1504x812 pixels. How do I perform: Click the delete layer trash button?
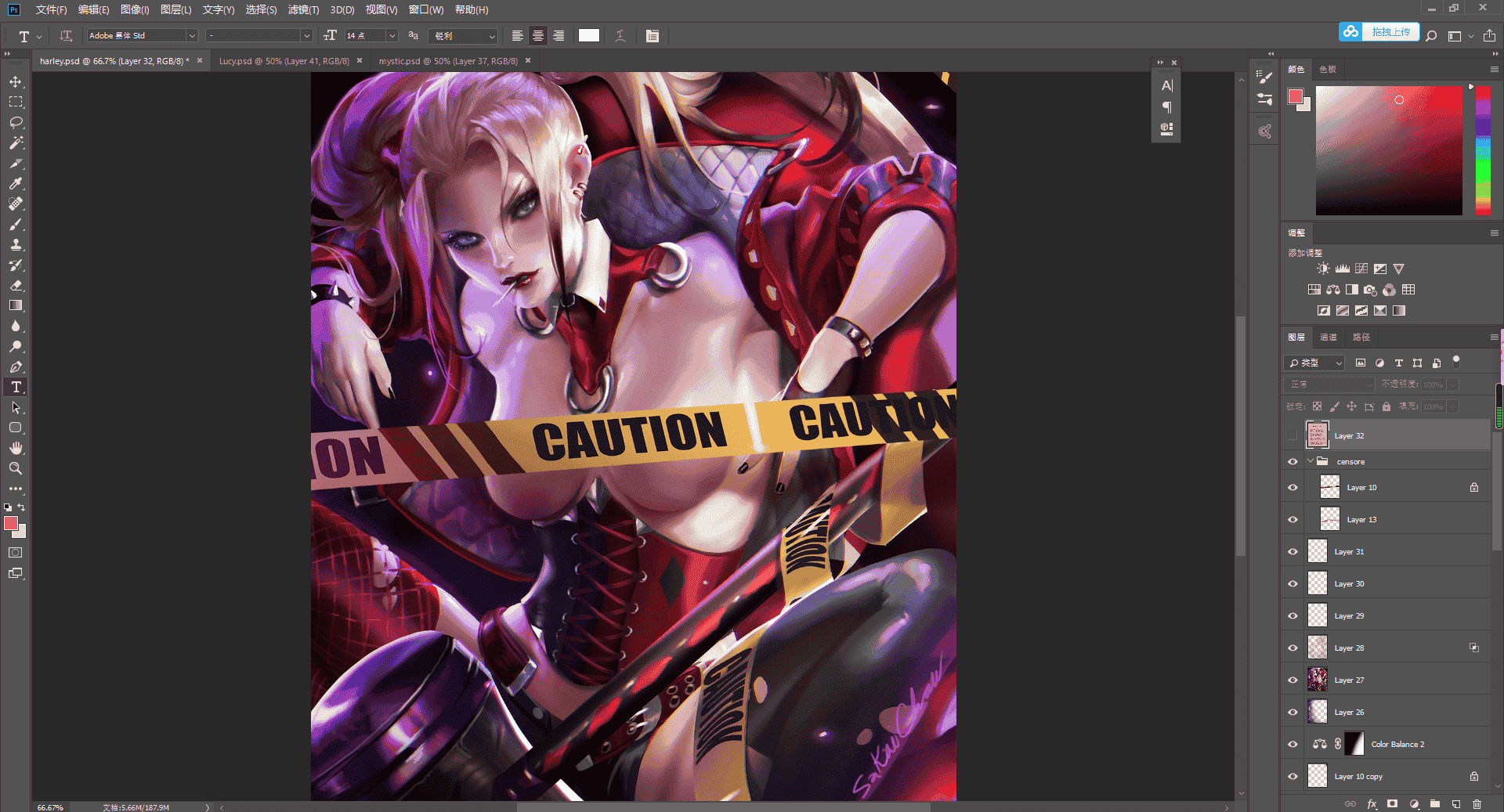(1477, 803)
